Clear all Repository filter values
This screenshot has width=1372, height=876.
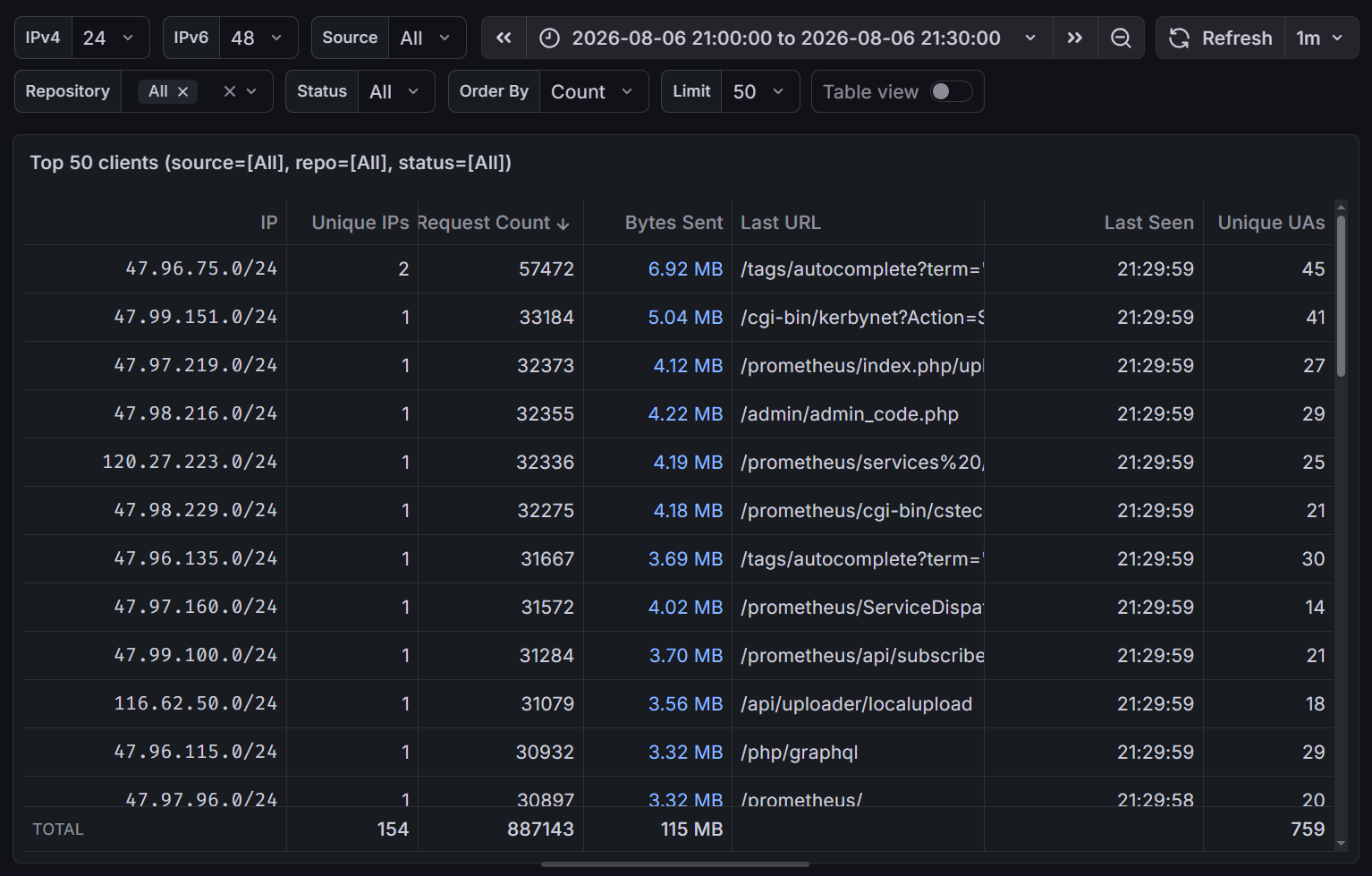click(230, 91)
